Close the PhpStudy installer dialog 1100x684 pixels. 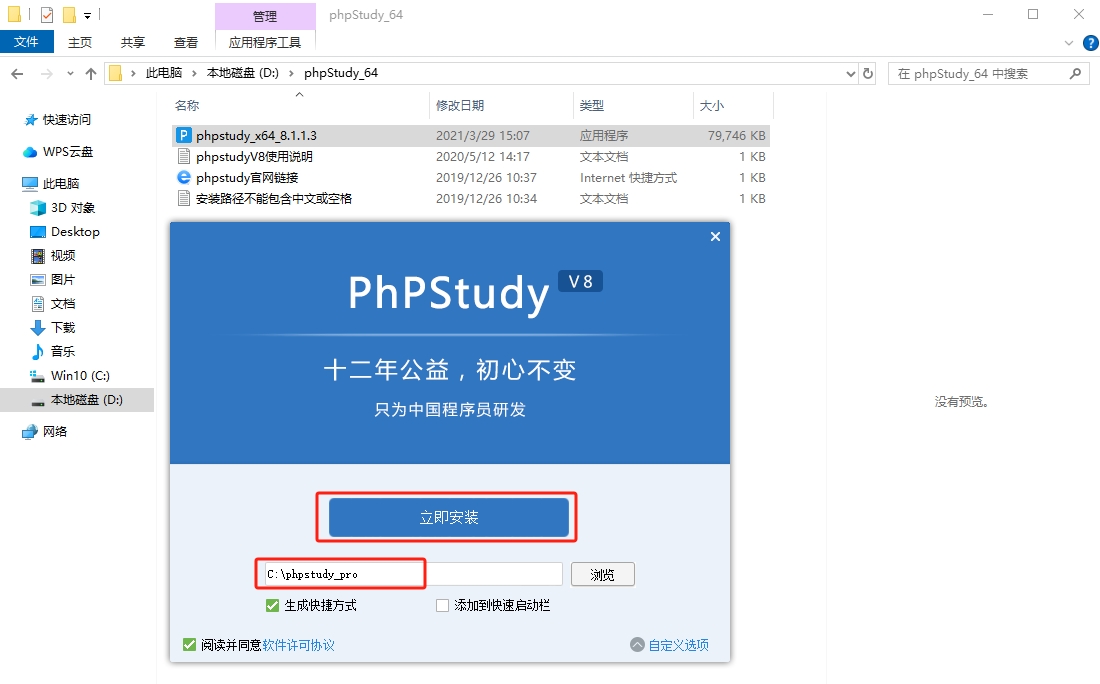point(715,236)
